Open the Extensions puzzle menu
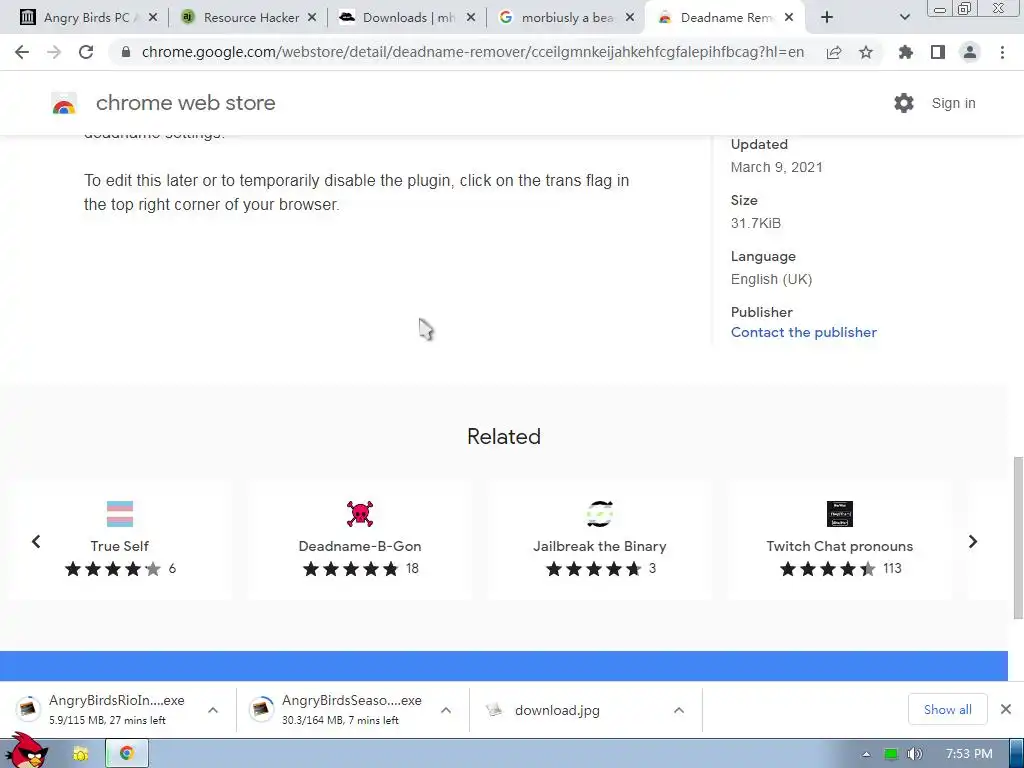This screenshot has height=768, width=1024. pos(905,52)
